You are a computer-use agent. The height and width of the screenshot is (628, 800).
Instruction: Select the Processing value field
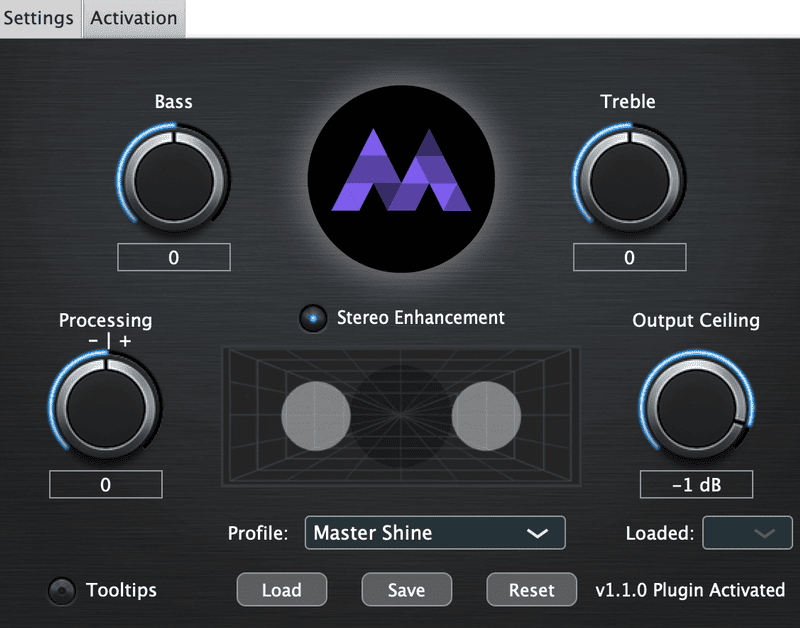pos(105,485)
